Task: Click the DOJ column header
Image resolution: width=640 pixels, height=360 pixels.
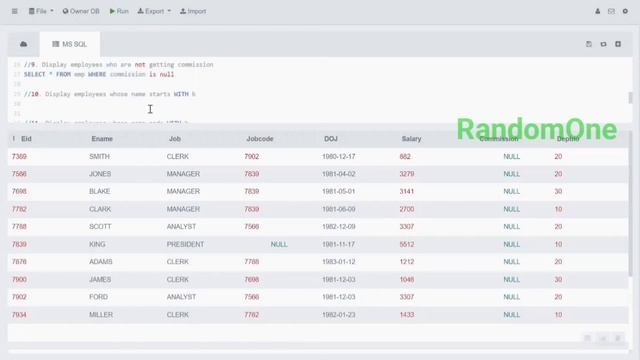Action: pyautogui.click(x=331, y=139)
